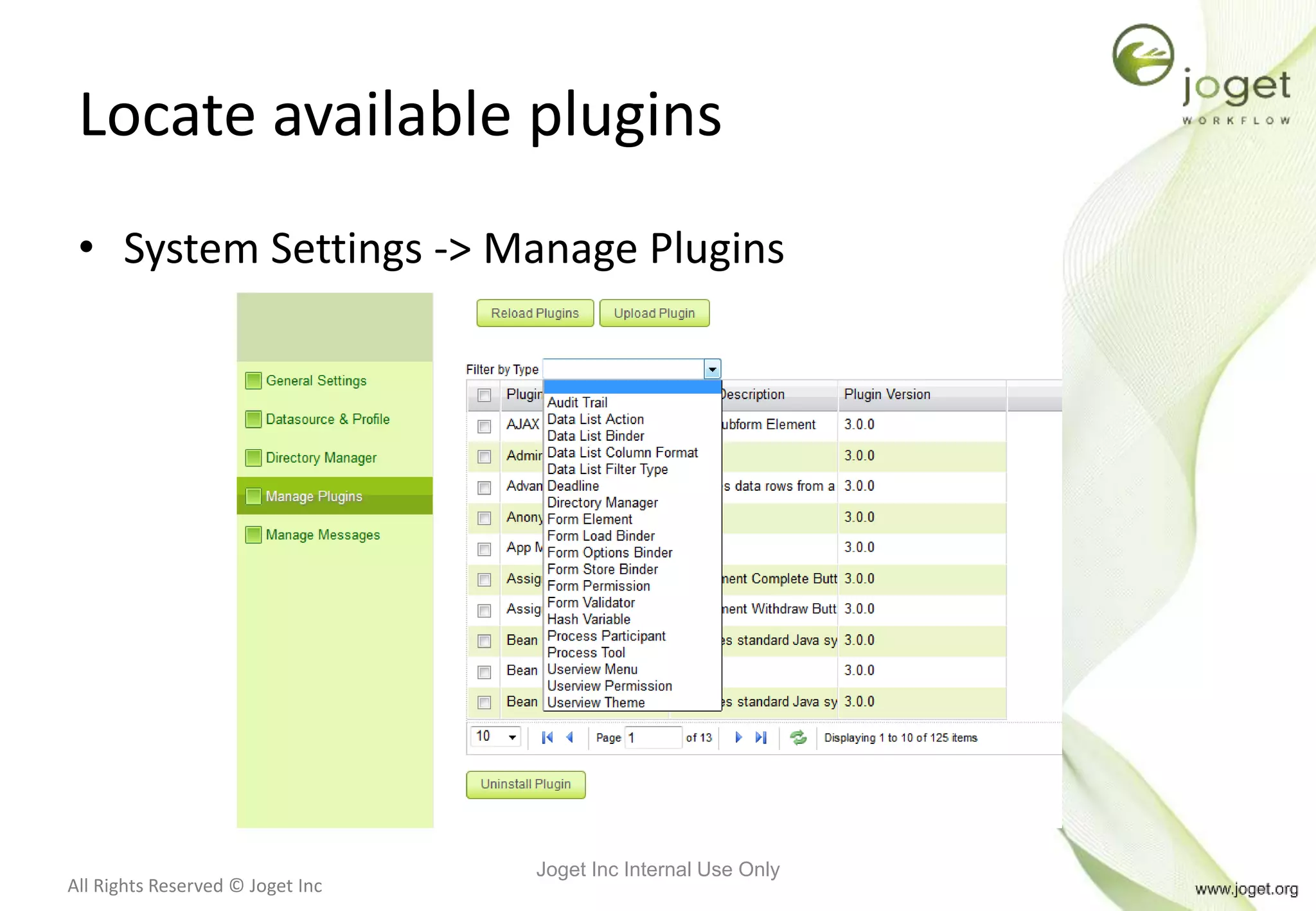This screenshot has height=911, width=1316.
Task: Click the Directory Manager sidebar green square icon
Action: point(254,458)
